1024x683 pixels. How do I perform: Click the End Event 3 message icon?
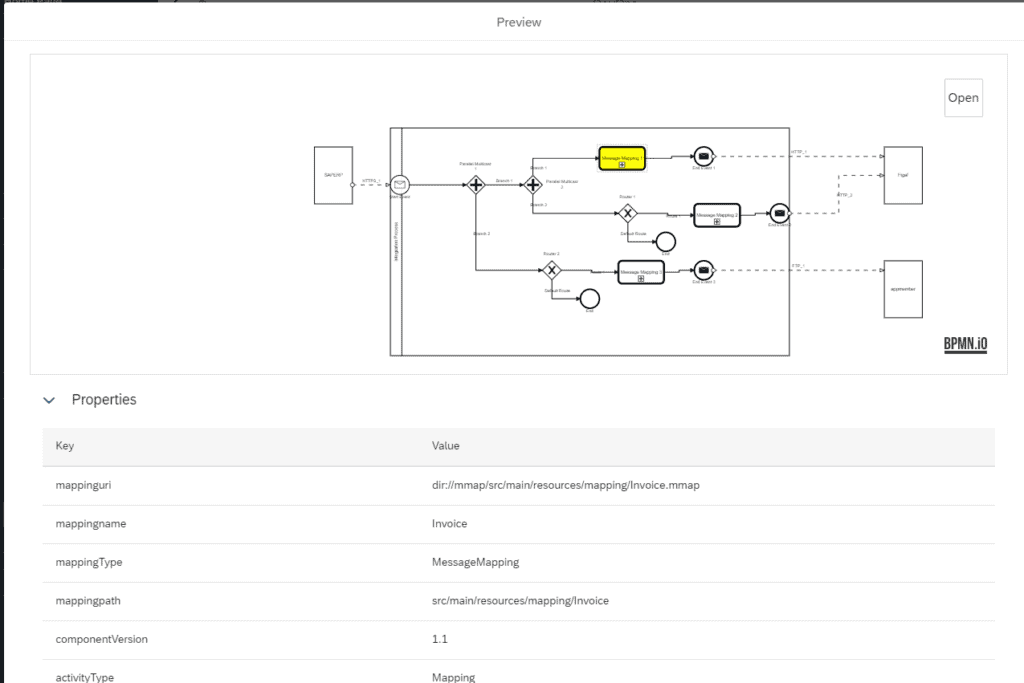point(703,270)
